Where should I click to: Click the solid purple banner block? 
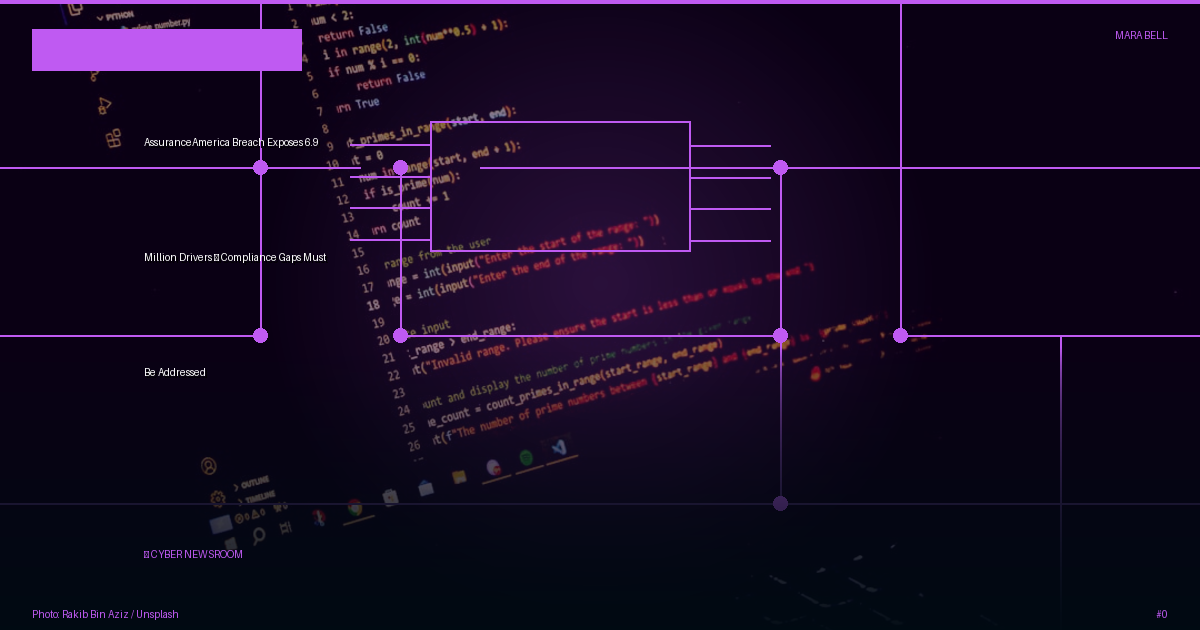(x=167, y=50)
